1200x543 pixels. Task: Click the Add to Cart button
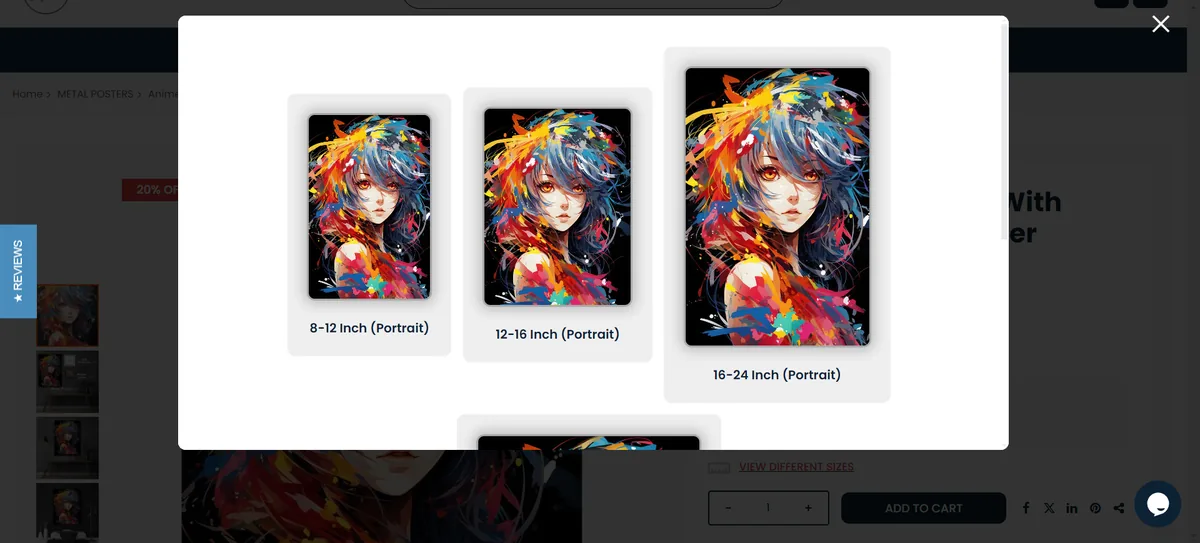[923, 508]
